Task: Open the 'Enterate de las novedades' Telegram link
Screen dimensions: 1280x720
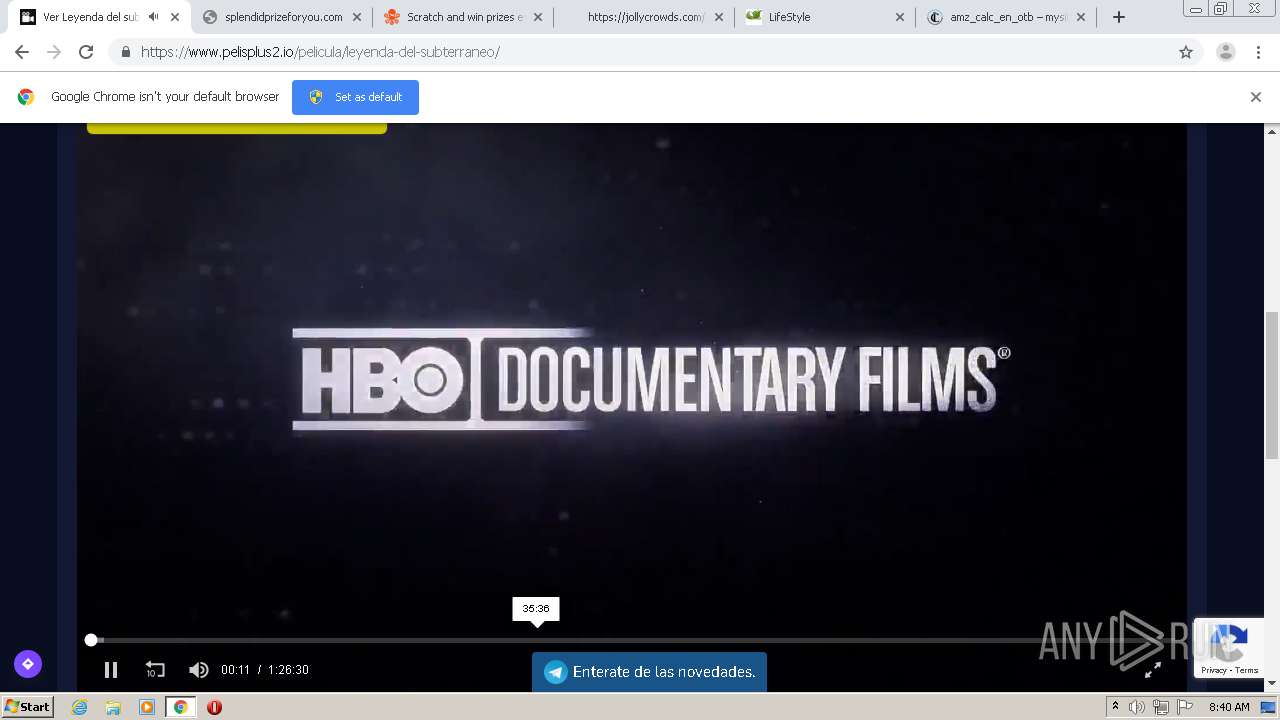Action: point(649,672)
